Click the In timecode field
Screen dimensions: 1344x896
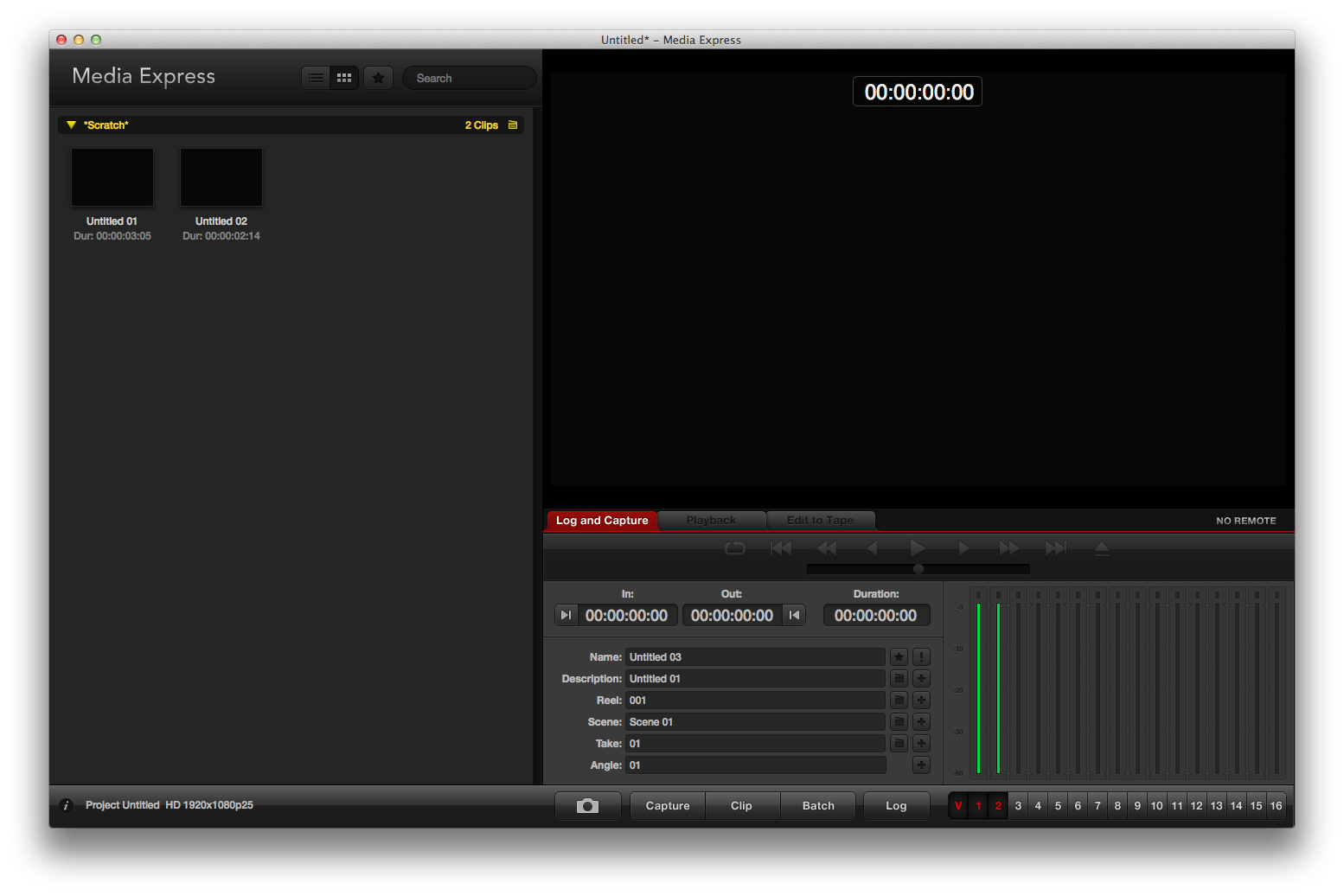[x=627, y=615]
